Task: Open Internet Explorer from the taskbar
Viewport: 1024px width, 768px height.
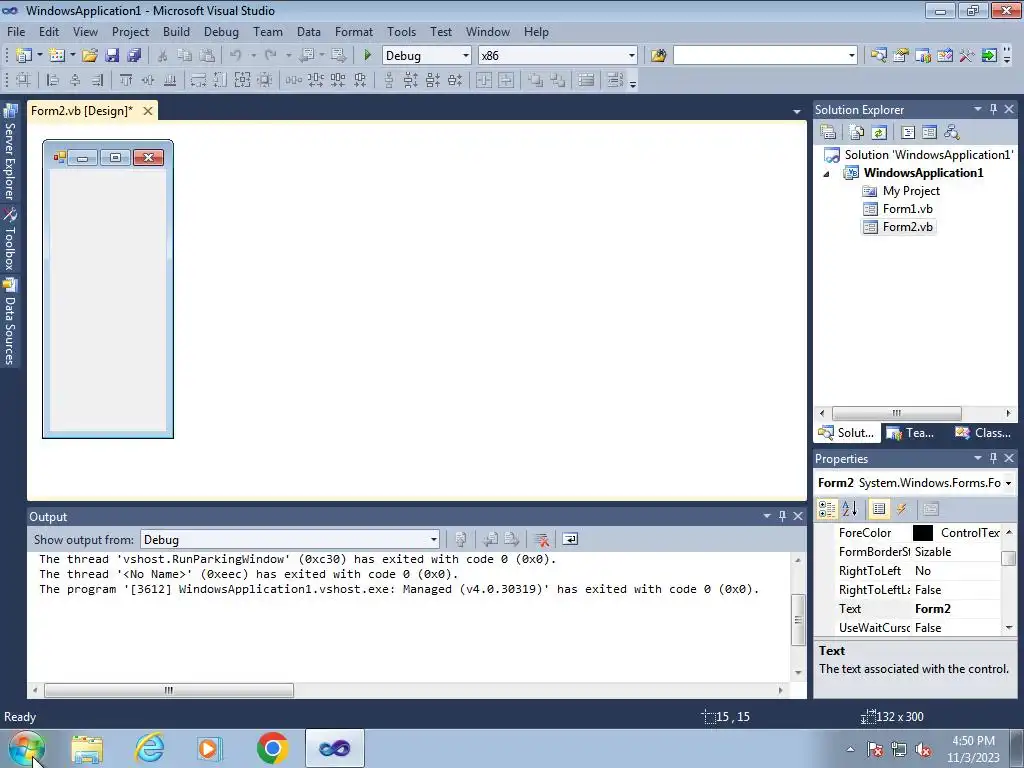Action: coord(150,748)
